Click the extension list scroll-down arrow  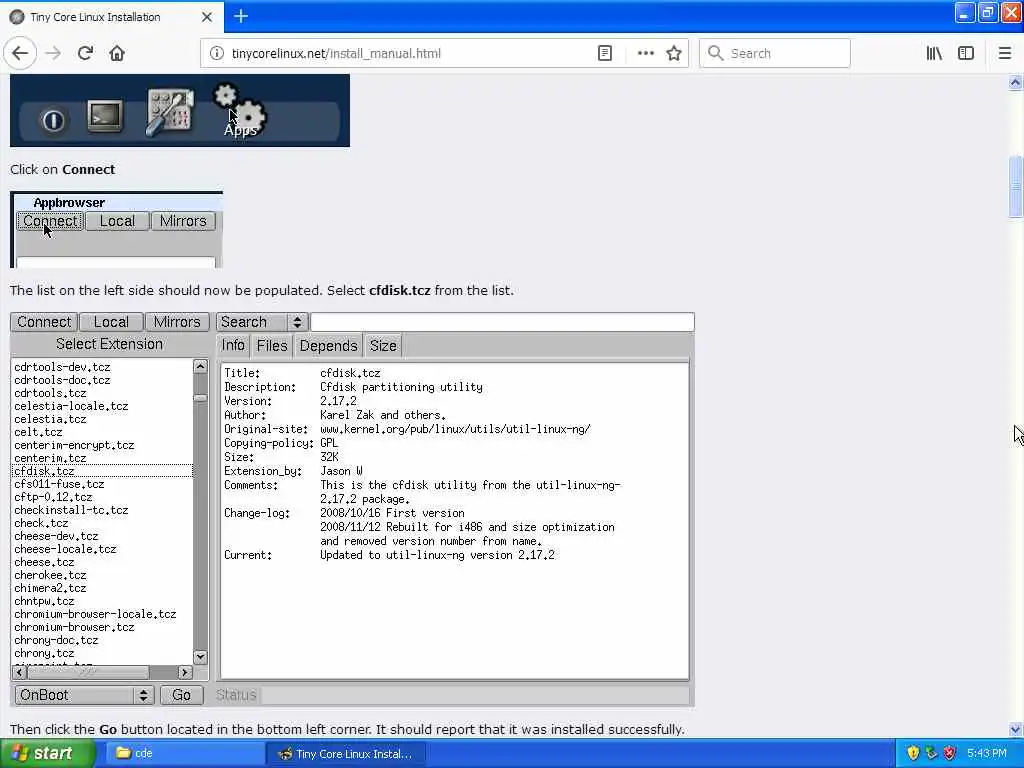[x=200, y=657]
